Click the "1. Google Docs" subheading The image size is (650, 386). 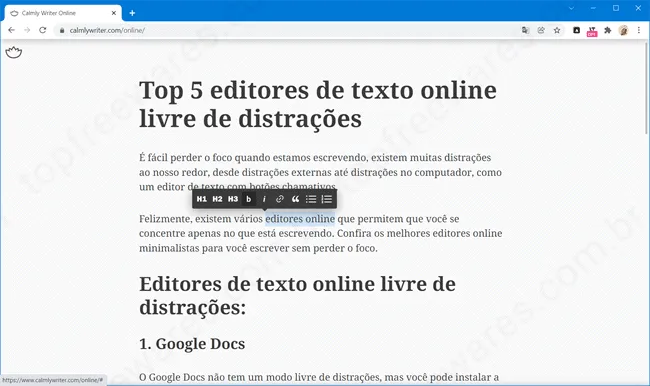[x=192, y=344]
